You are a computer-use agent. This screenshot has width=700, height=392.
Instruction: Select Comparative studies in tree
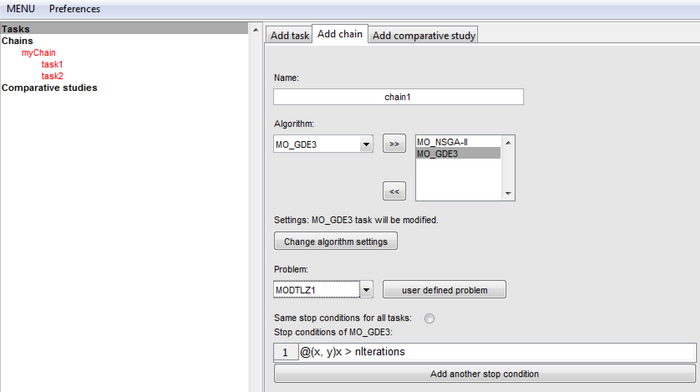[x=49, y=88]
